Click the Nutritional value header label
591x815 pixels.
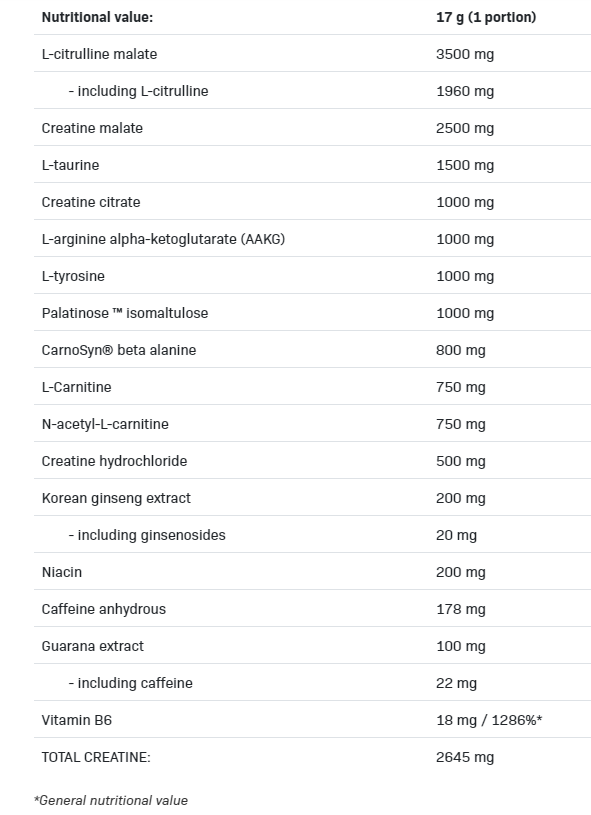(97, 17)
